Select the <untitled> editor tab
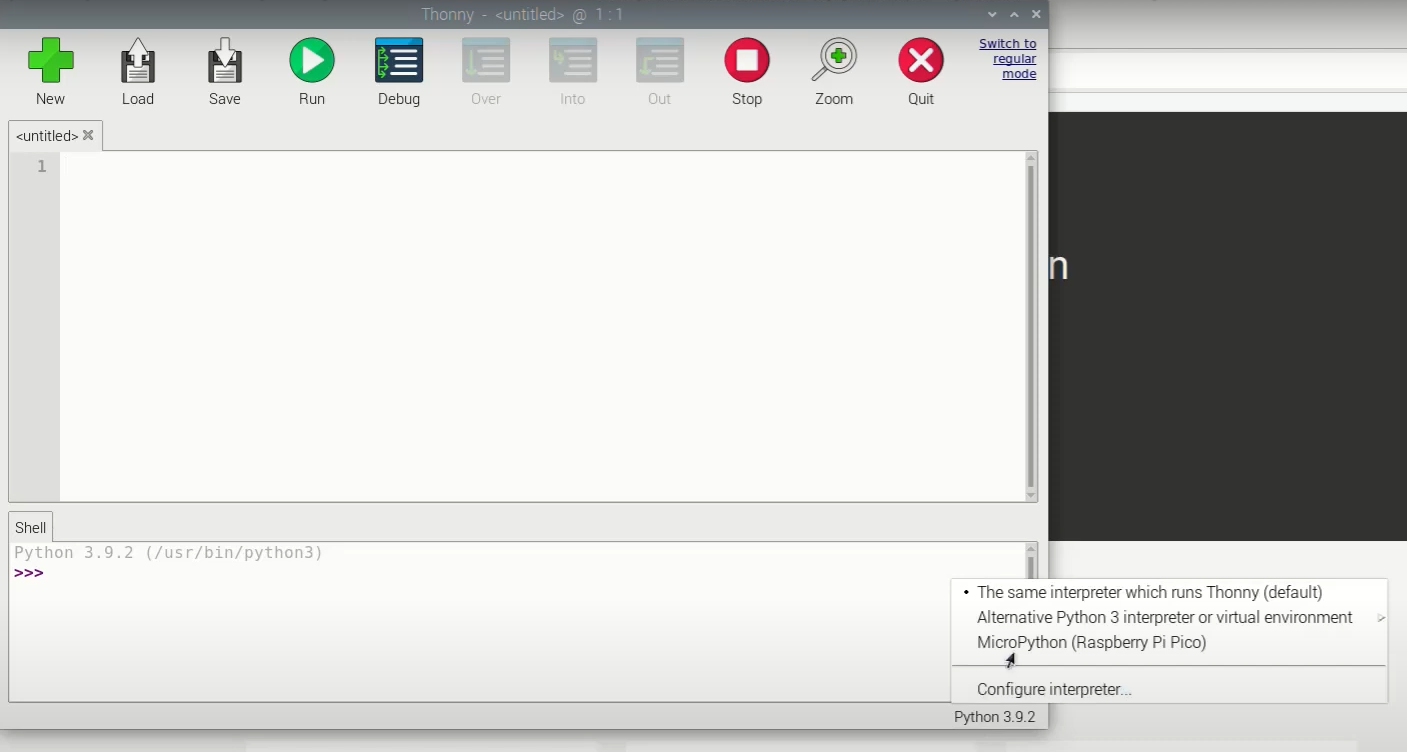This screenshot has width=1407, height=752. 47,136
